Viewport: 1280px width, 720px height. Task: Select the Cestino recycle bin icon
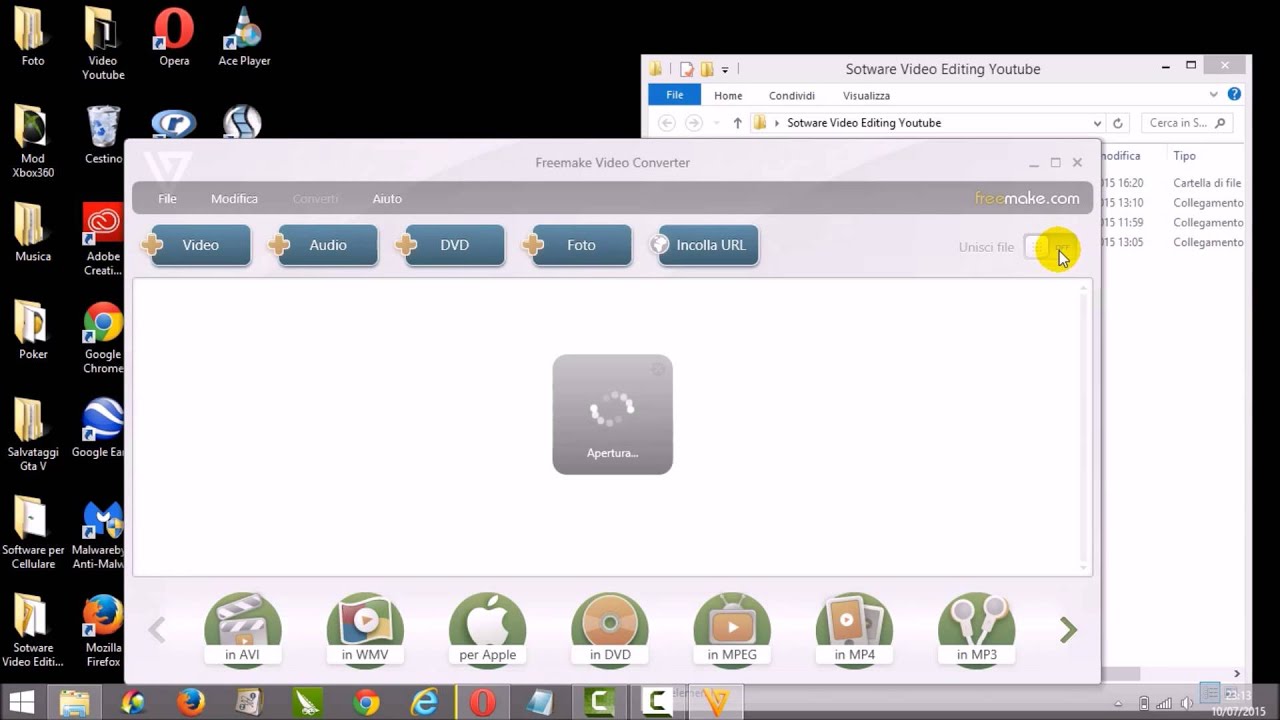[x=103, y=135]
